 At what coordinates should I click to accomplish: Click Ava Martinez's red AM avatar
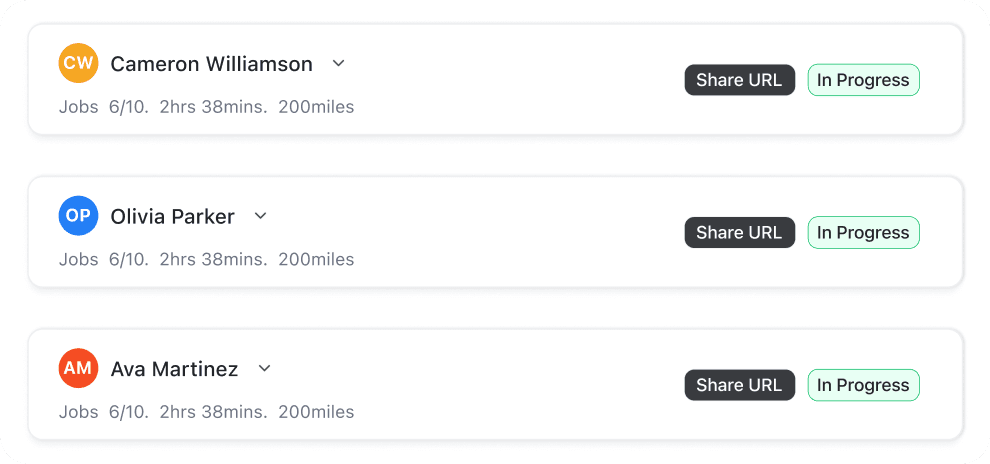(78, 369)
